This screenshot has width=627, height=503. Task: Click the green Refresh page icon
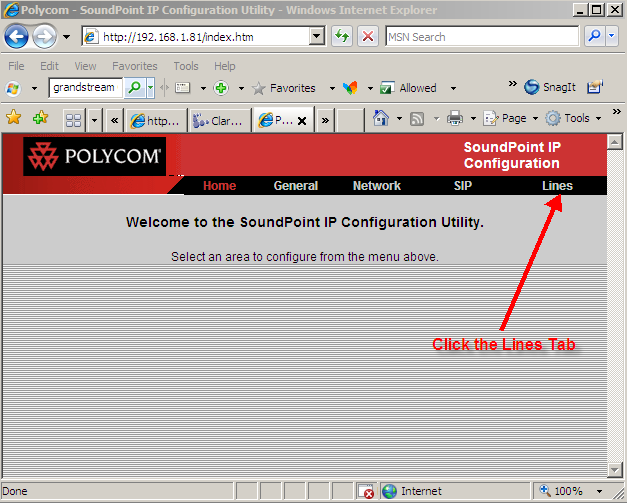pyautogui.click(x=342, y=37)
